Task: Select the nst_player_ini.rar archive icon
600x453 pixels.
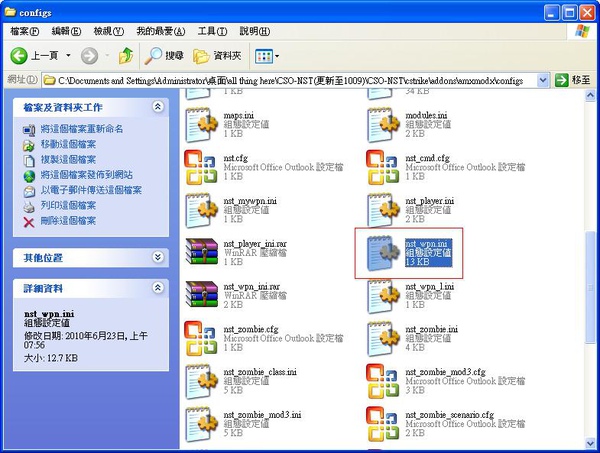Action: coord(201,251)
